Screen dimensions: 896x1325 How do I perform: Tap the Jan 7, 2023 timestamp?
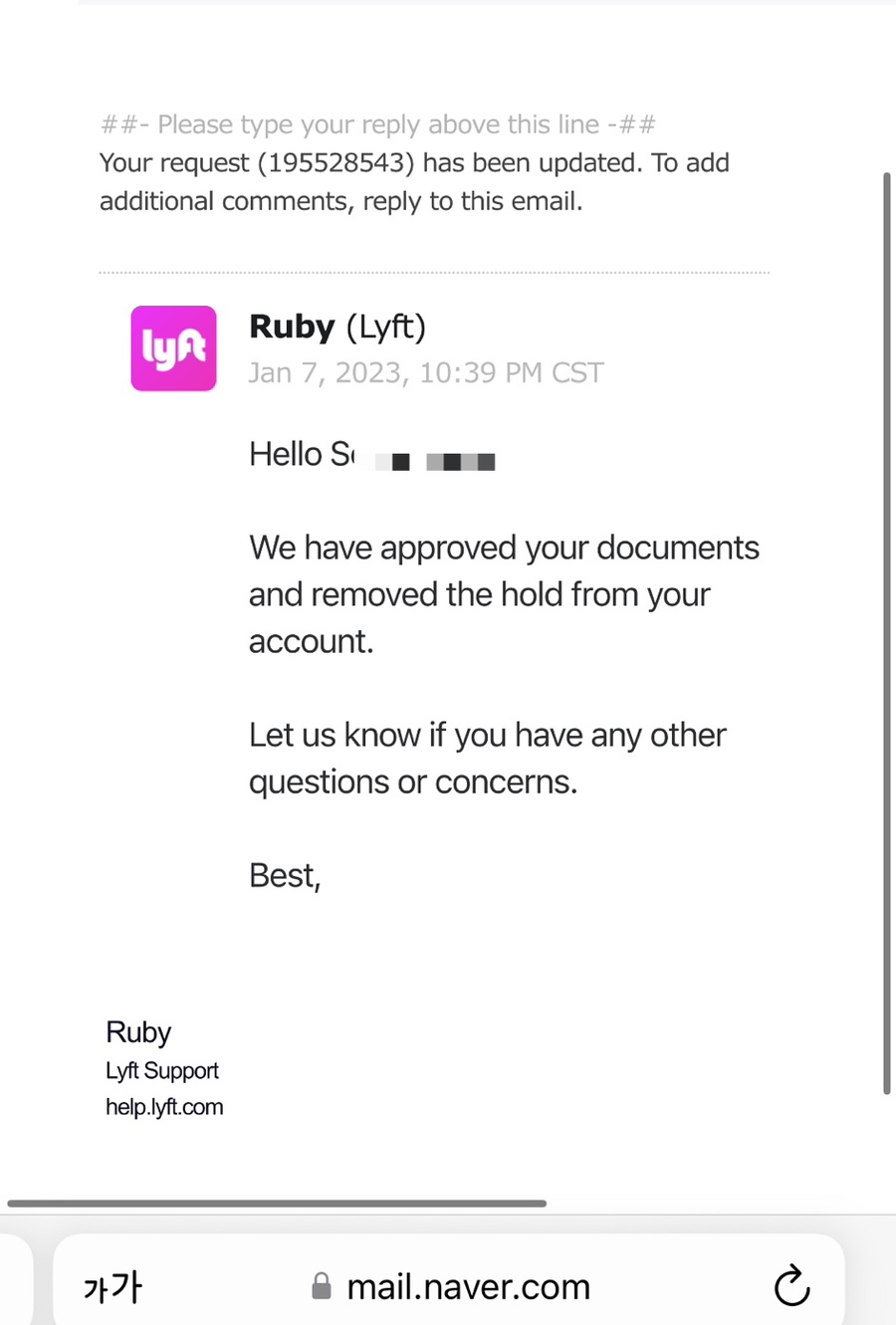tap(426, 372)
